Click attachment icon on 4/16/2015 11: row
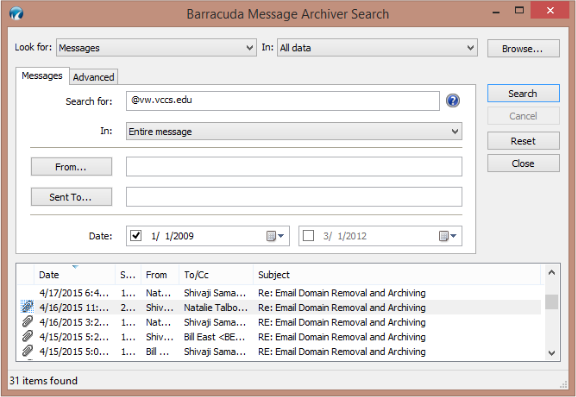This screenshot has width=576, height=397. tap(27, 307)
